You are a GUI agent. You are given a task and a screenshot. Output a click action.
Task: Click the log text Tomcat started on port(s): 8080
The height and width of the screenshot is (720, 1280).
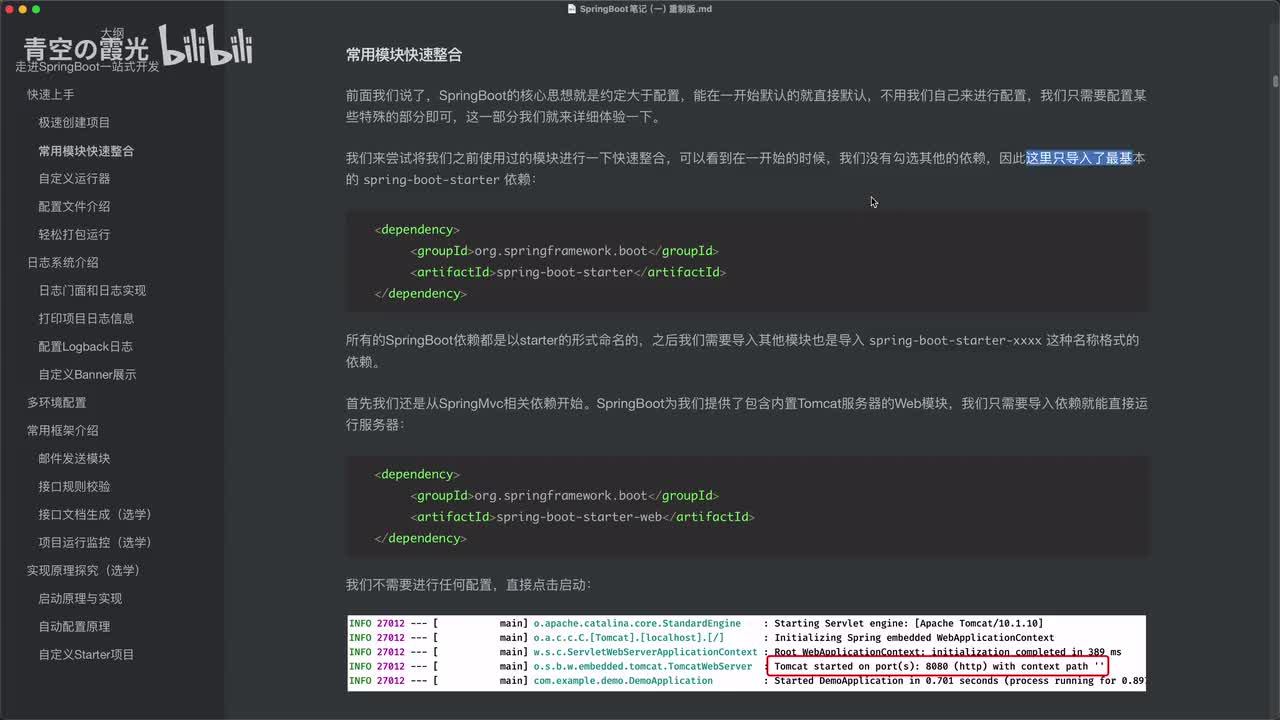click(862, 666)
